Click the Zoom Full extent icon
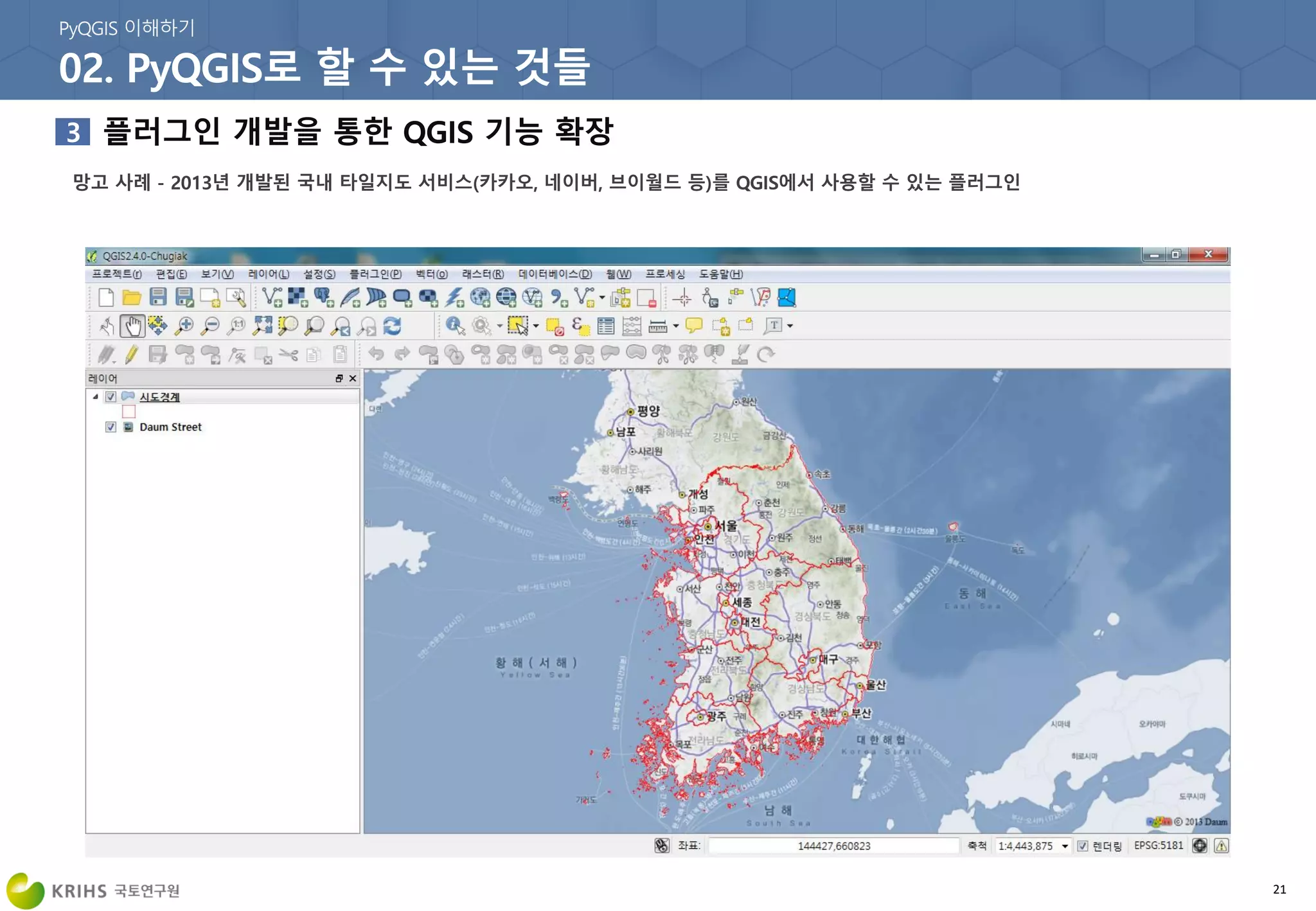This screenshot has height=911, width=1316. click(x=262, y=326)
